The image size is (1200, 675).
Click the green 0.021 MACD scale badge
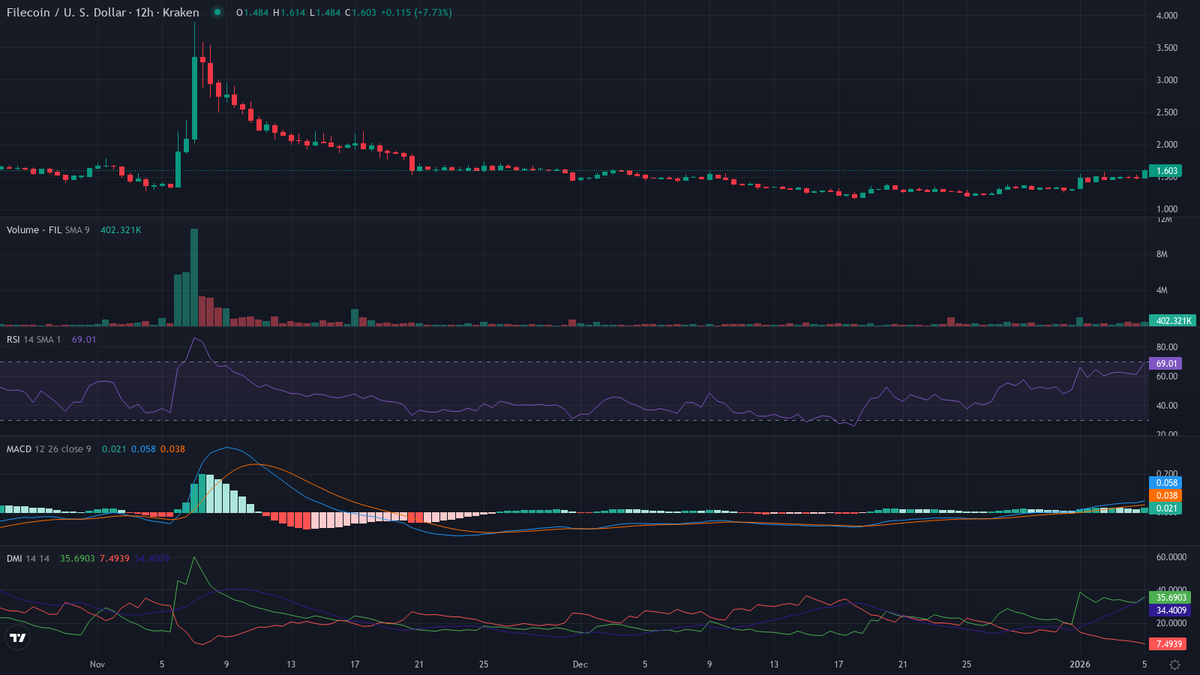click(x=1166, y=509)
